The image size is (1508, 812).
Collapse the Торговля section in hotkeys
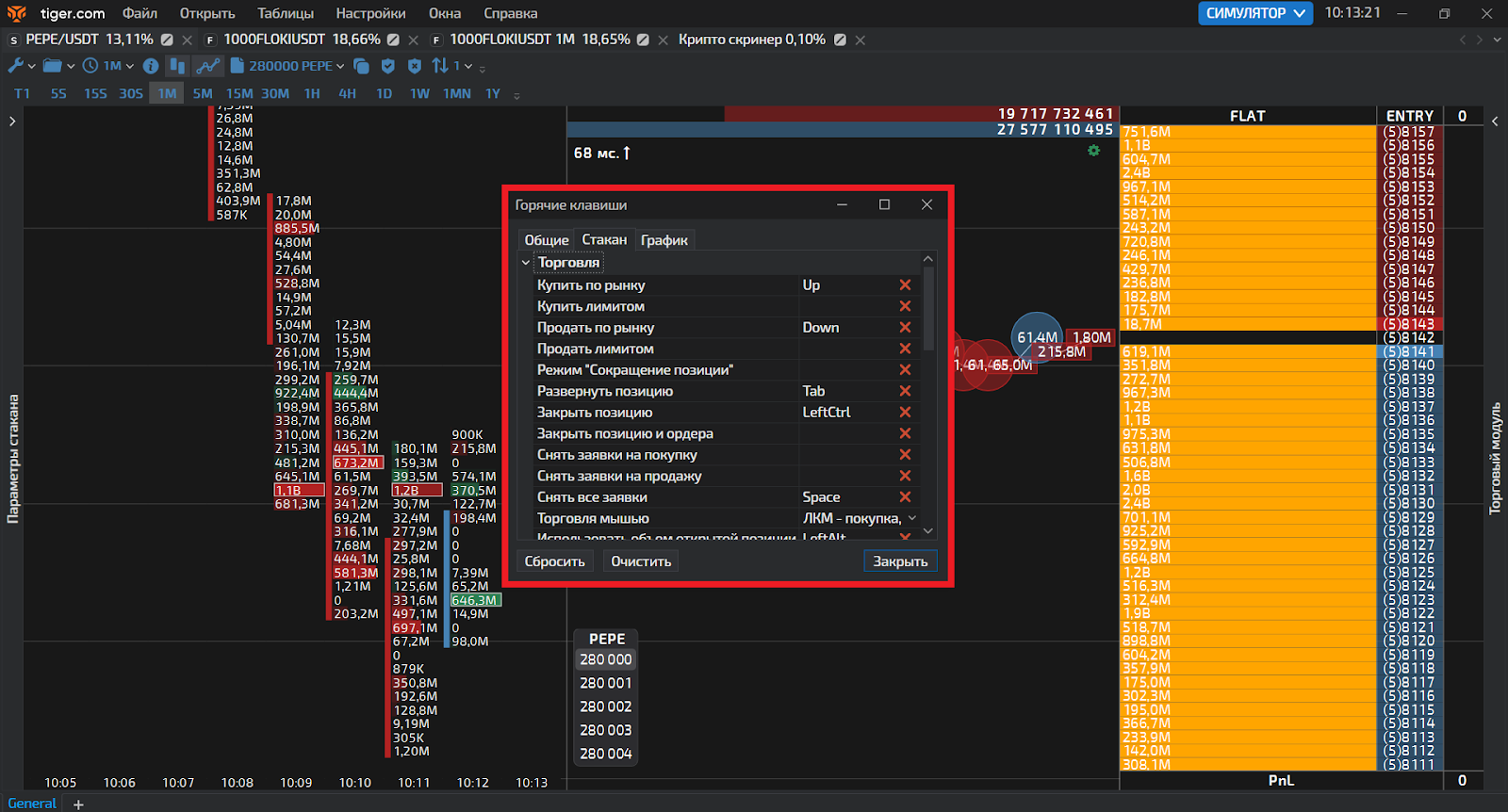point(526,263)
